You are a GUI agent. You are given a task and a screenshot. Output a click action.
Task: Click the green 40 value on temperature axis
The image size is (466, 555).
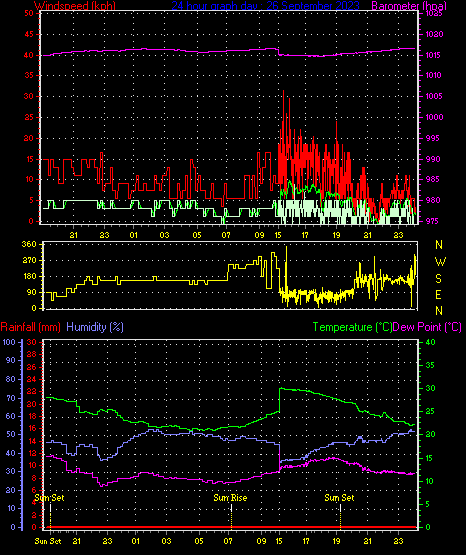pos(430,342)
